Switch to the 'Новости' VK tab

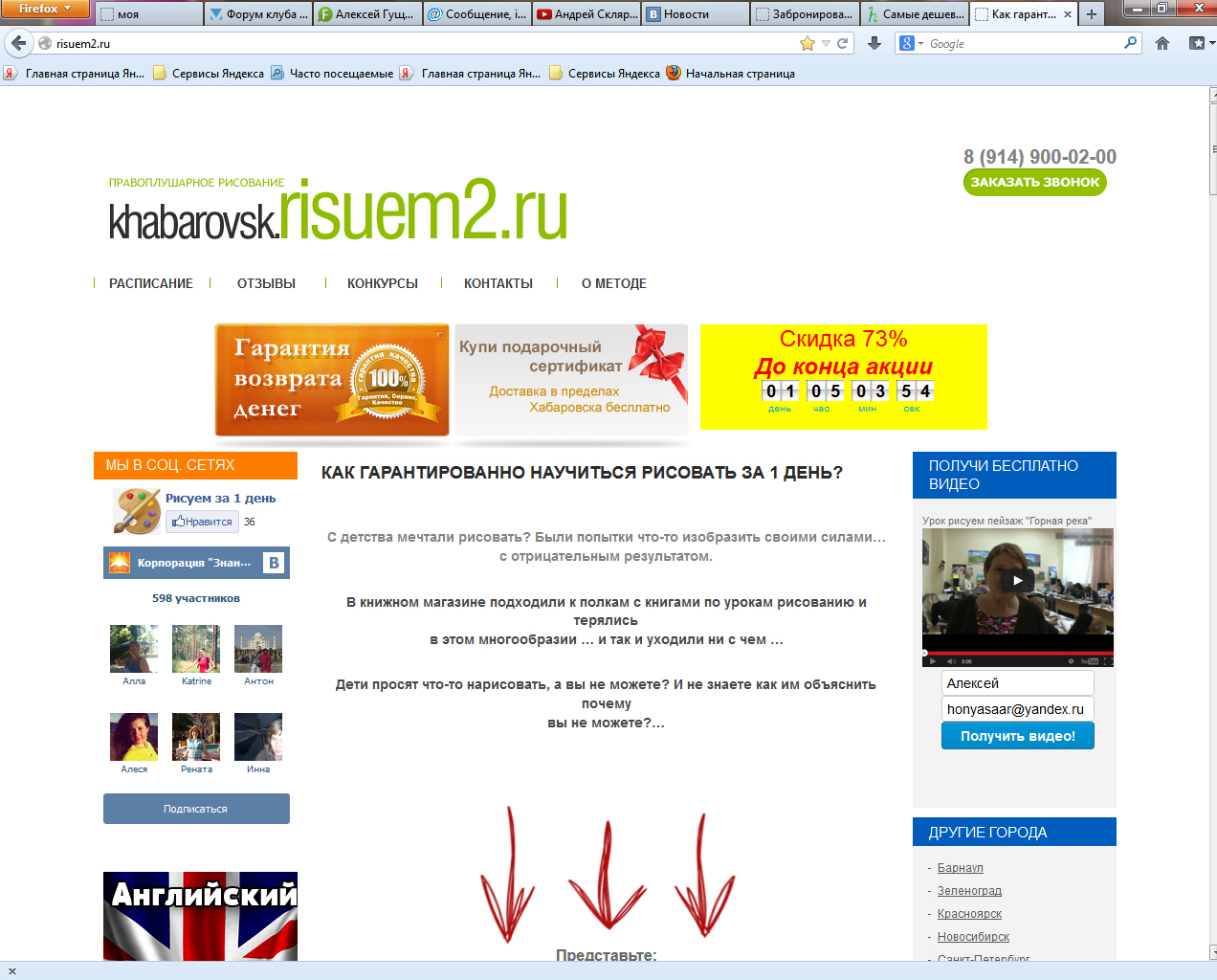pyautogui.click(x=697, y=14)
